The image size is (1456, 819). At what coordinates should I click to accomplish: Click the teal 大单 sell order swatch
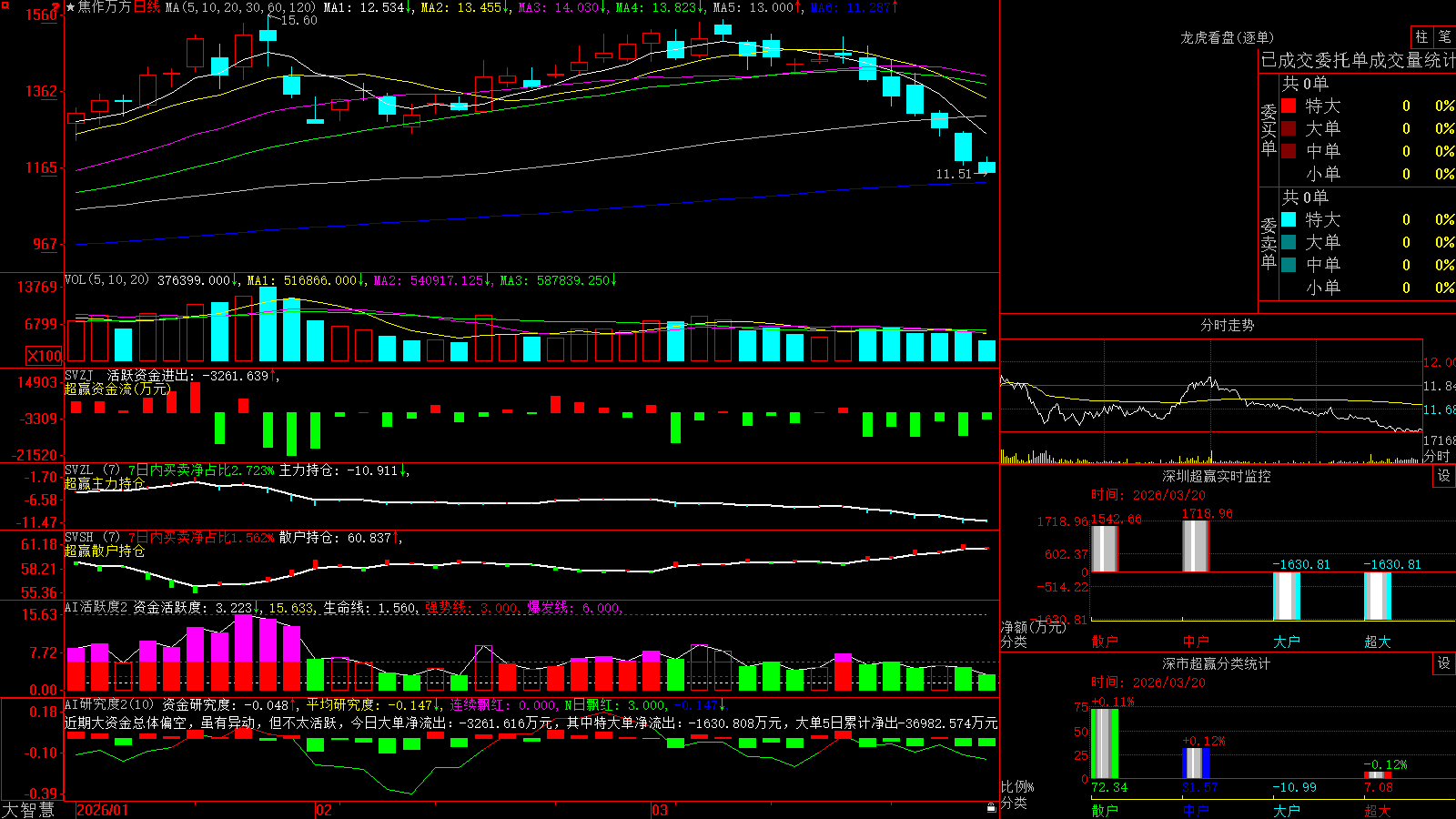tap(1289, 242)
